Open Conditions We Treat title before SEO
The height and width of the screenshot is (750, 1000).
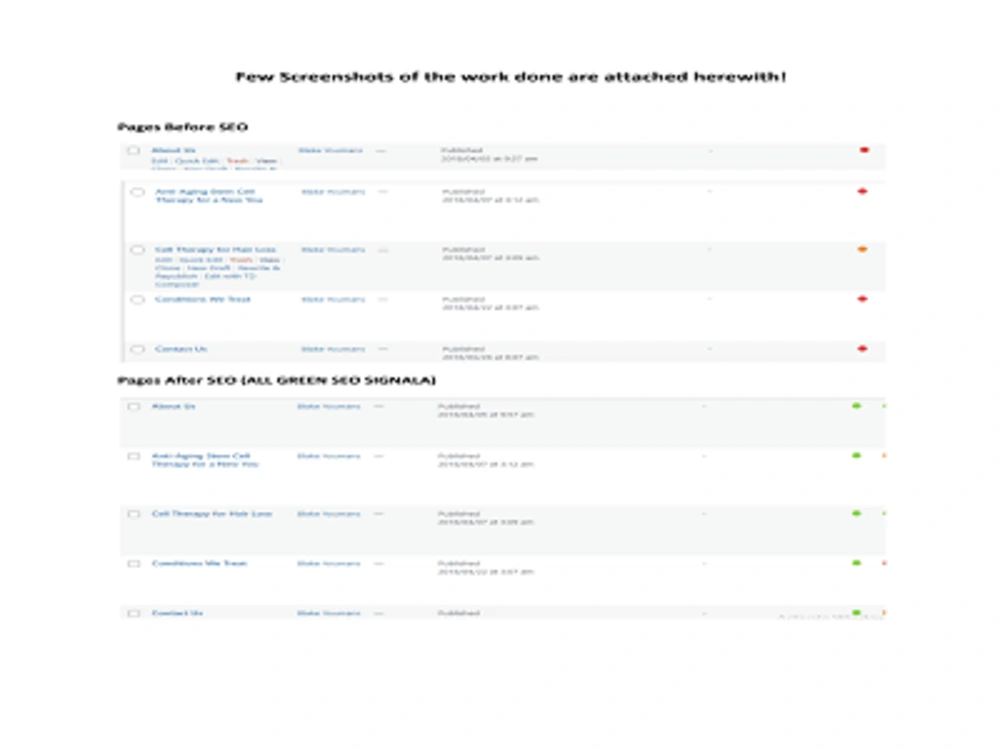tap(202, 299)
